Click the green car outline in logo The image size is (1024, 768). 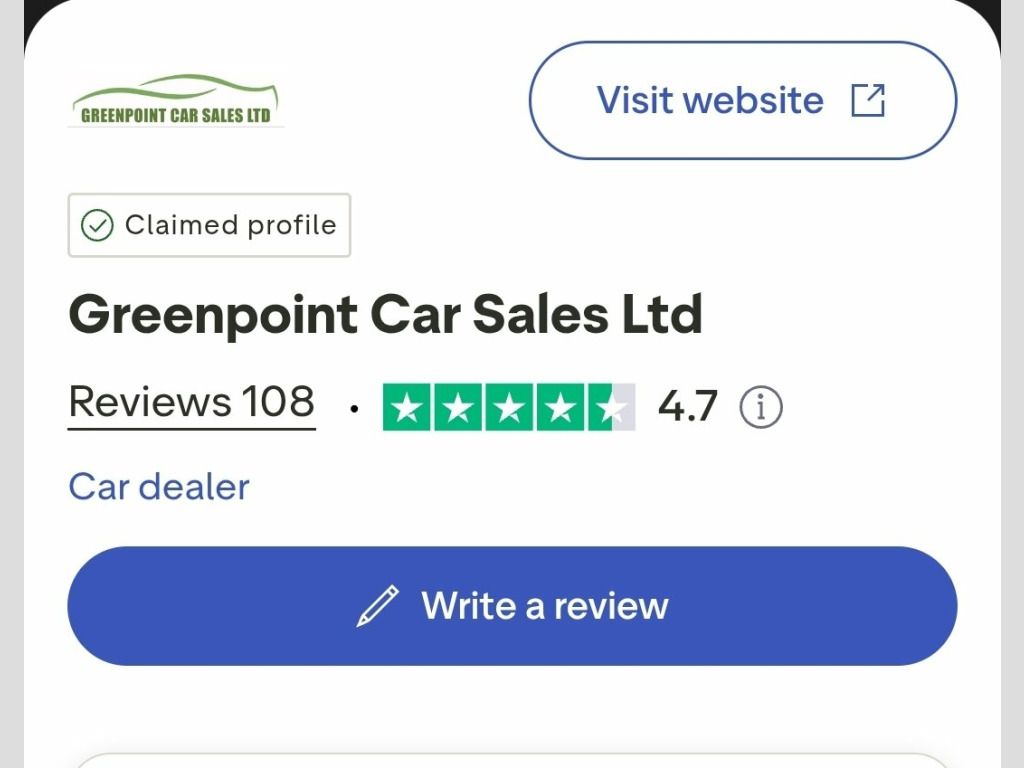click(x=176, y=90)
